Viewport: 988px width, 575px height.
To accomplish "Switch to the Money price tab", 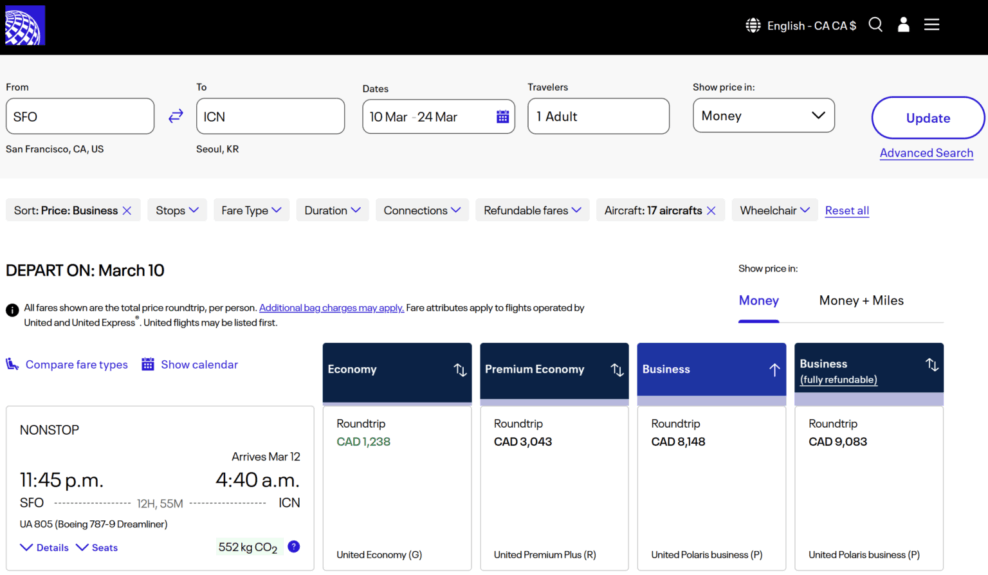I will point(759,300).
